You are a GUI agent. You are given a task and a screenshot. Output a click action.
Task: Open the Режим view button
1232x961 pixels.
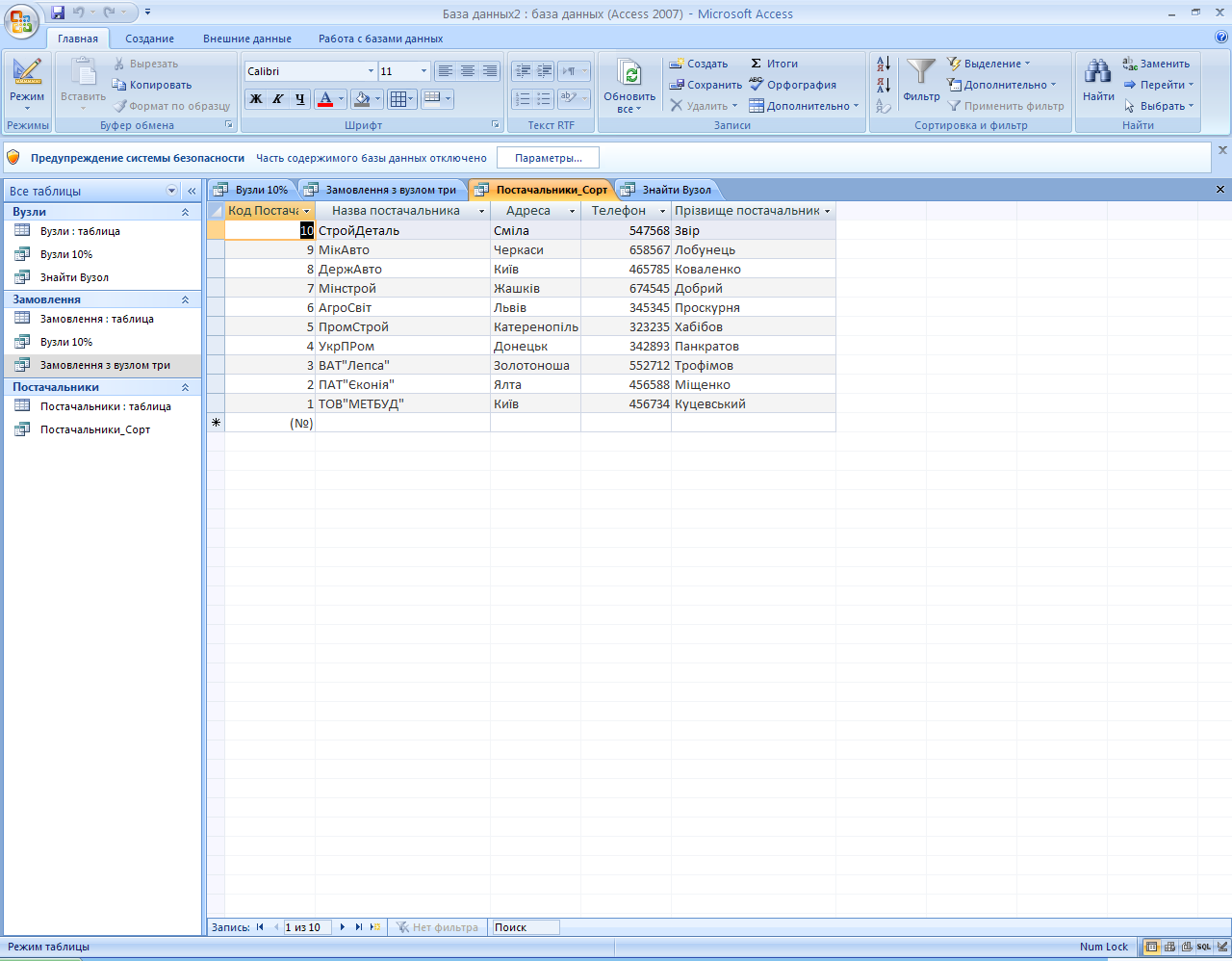(27, 86)
